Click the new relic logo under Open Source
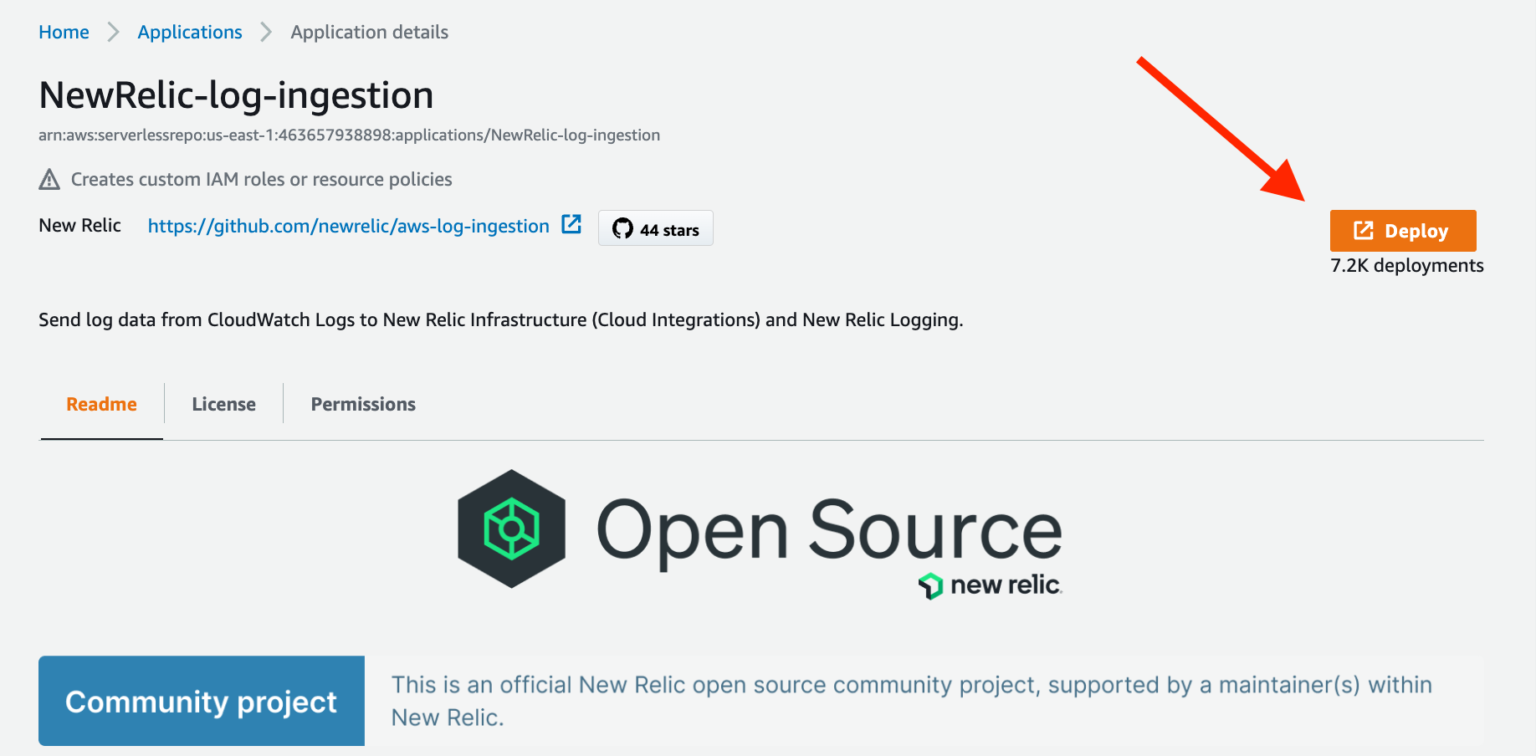Viewport: 1536px width, 756px height. pos(989,585)
